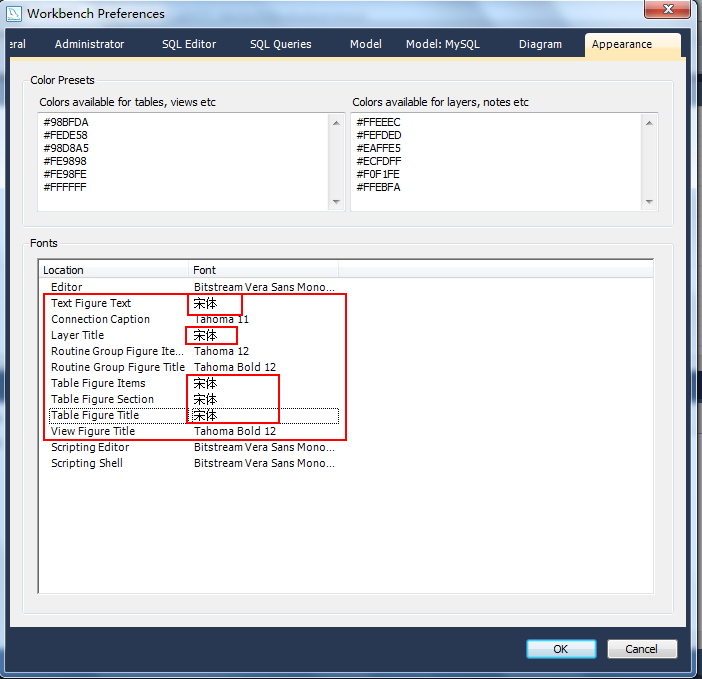
Task: Click the Location column header
Action: pyautogui.click(x=114, y=270)
